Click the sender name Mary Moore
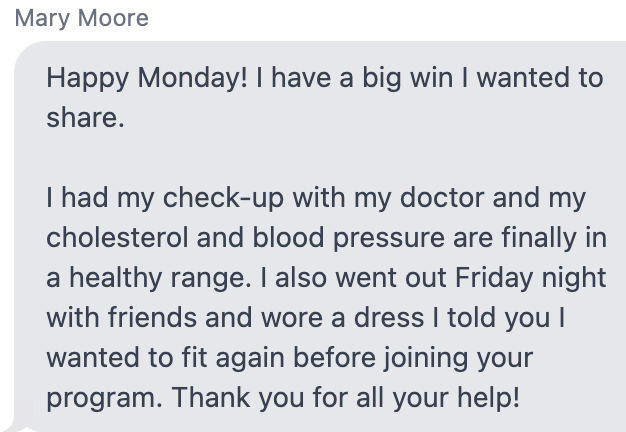Image resolution: width=626 pixels, height=432 pixels. (x=81, y=18)
